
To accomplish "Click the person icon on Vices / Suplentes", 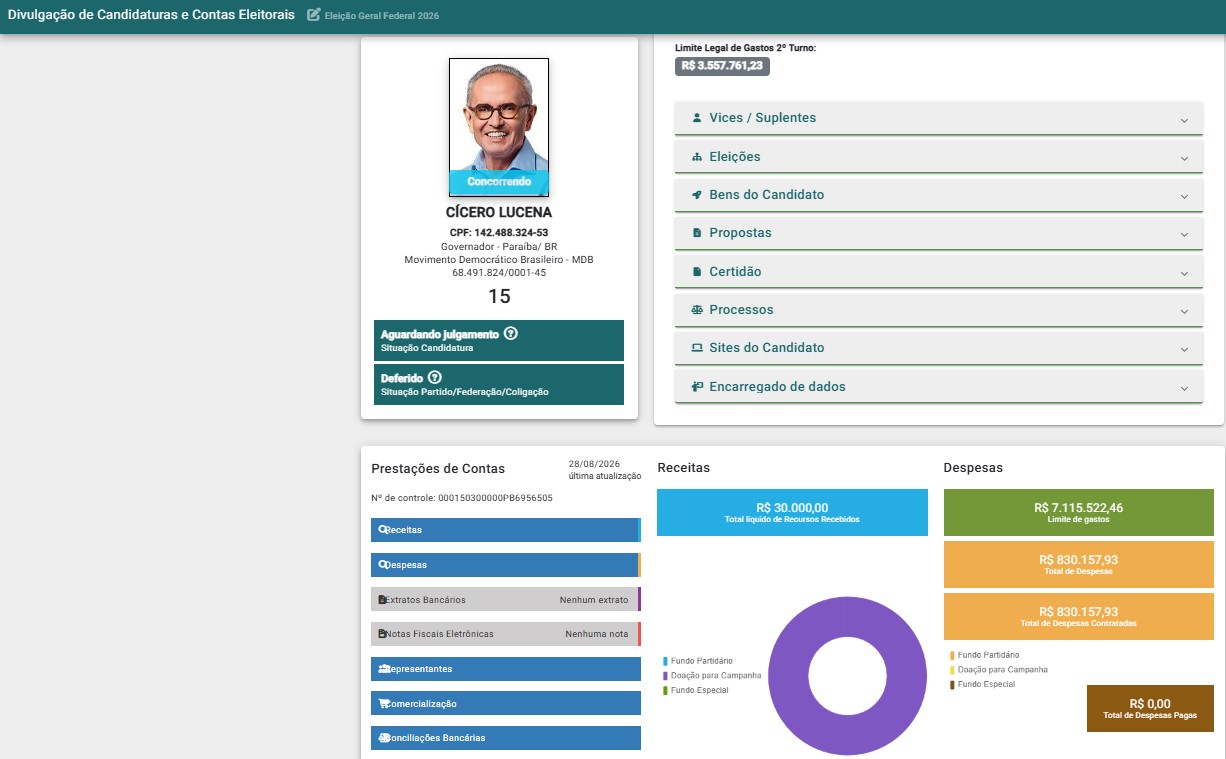I will pyautogui.click(x=697, y=118).
